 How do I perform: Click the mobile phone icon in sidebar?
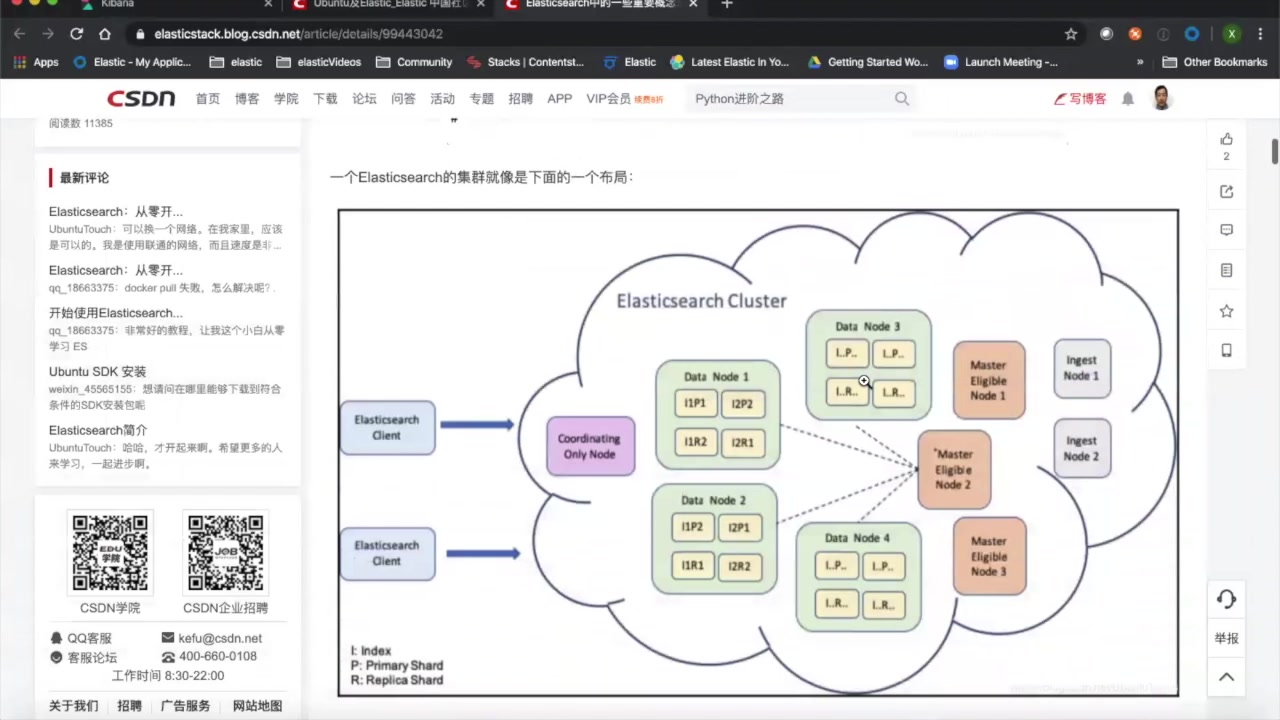pos(1227,350)
